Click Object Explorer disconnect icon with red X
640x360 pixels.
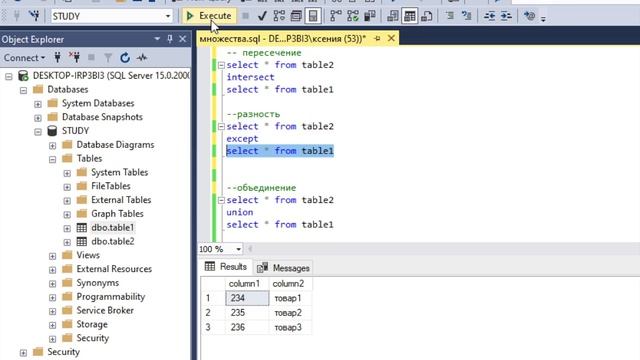pyautogui.click(x=74, y=58)
